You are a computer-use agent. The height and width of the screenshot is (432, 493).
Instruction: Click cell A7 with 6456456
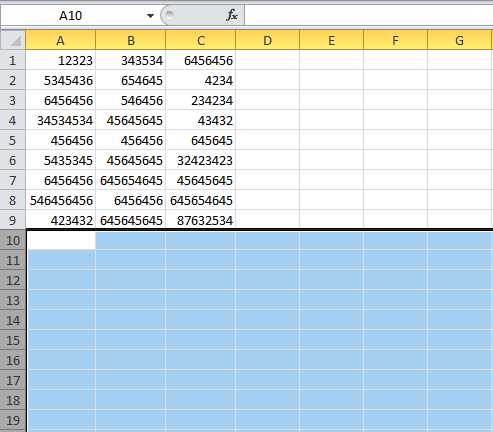[x=61, y=180]
